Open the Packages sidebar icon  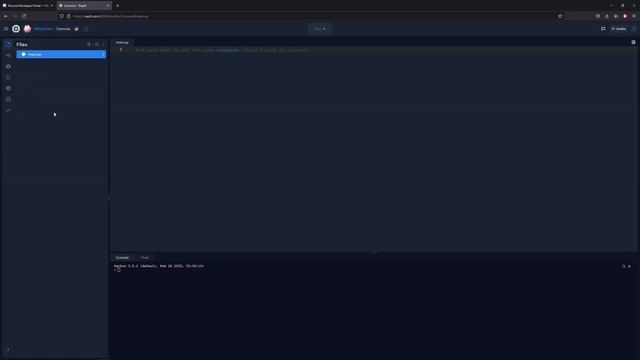[x=8, y=66]
